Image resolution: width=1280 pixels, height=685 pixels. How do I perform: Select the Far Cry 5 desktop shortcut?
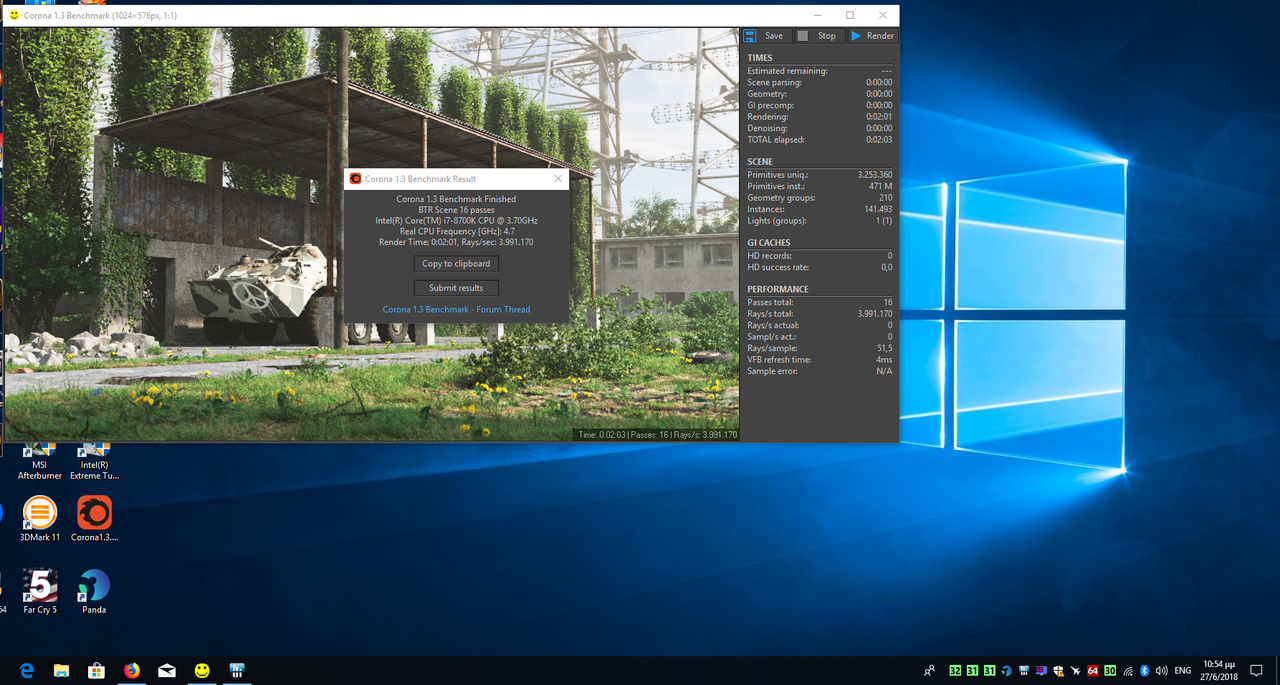pos(40,591)
